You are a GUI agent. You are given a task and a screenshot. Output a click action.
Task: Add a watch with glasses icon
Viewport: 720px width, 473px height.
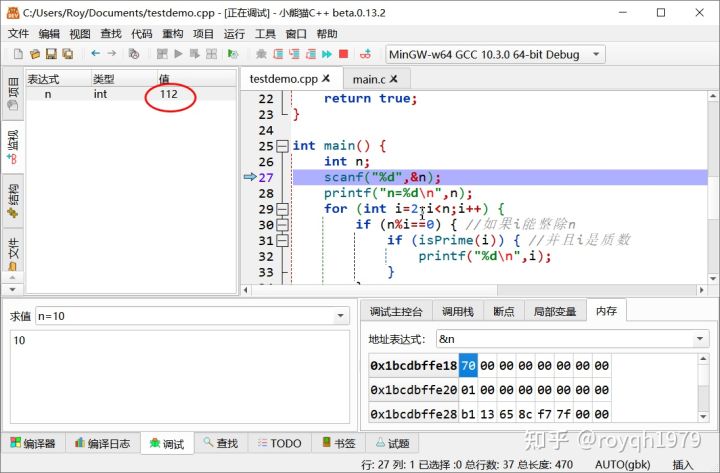coord(366,54)
